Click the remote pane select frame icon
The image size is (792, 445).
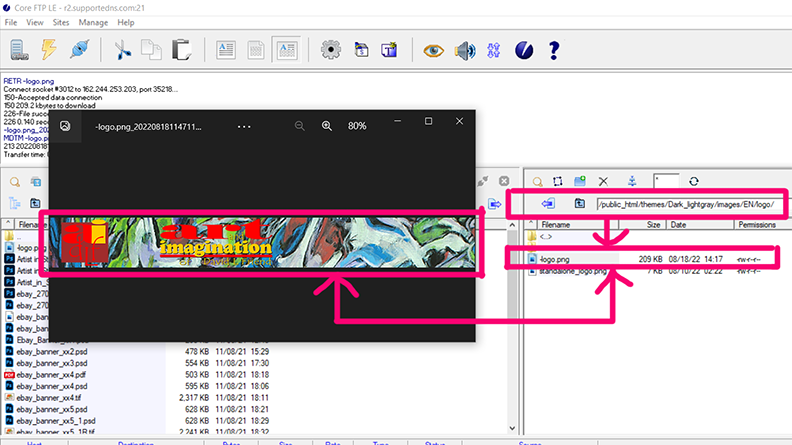coord(558,181)
